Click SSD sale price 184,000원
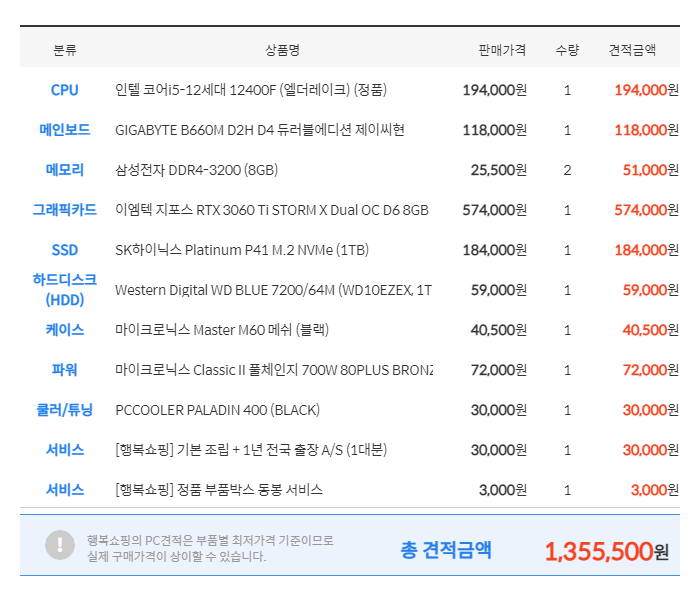The image size is (700, 596). click(x=495, y=250)
